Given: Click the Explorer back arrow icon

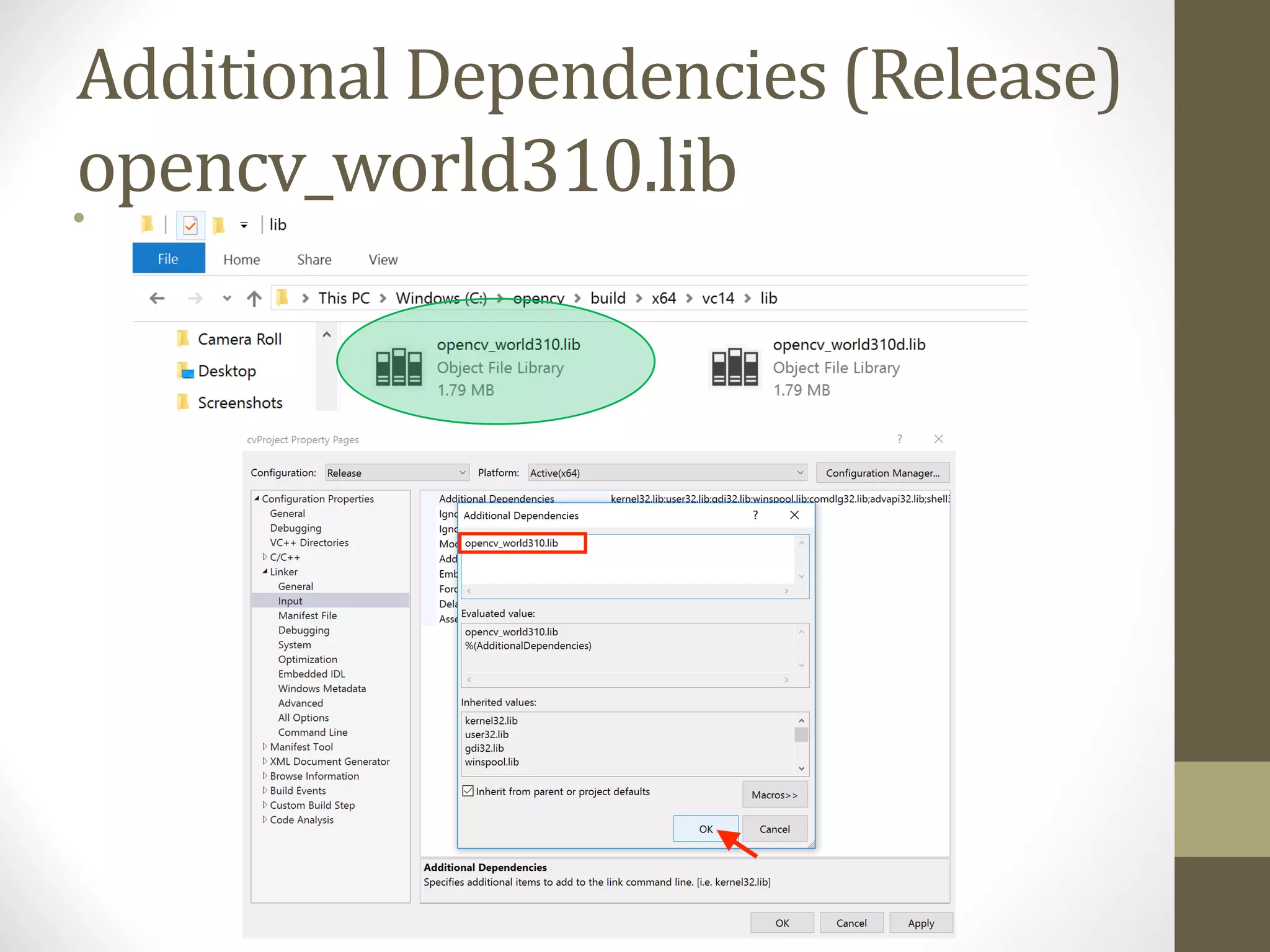Looking at the screenshot, I should pyautogui.click(x=157, y=299).
